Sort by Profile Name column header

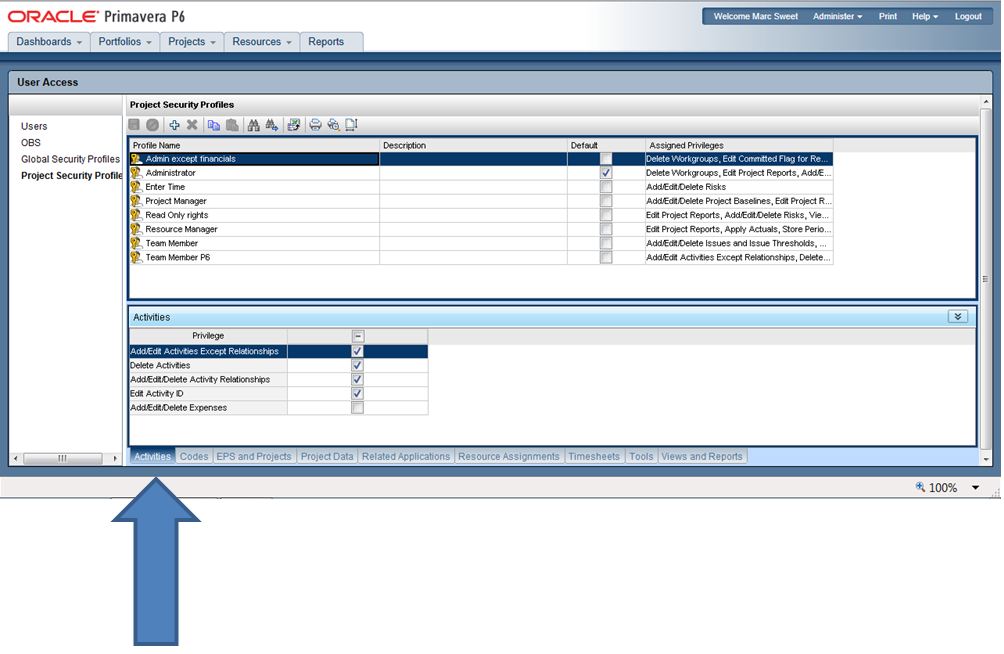(x=255, y=145)
